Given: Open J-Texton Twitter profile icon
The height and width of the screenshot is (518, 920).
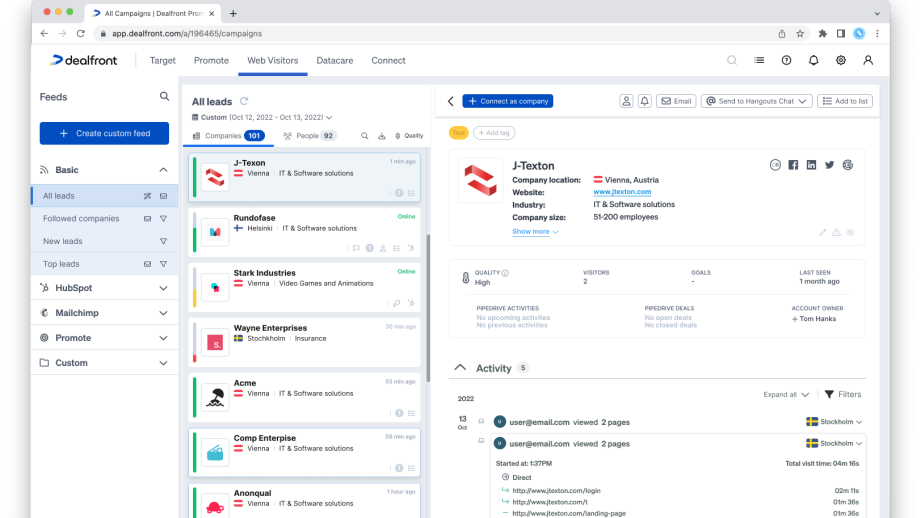Looking at the screenshot, I should tap(829, 165).
